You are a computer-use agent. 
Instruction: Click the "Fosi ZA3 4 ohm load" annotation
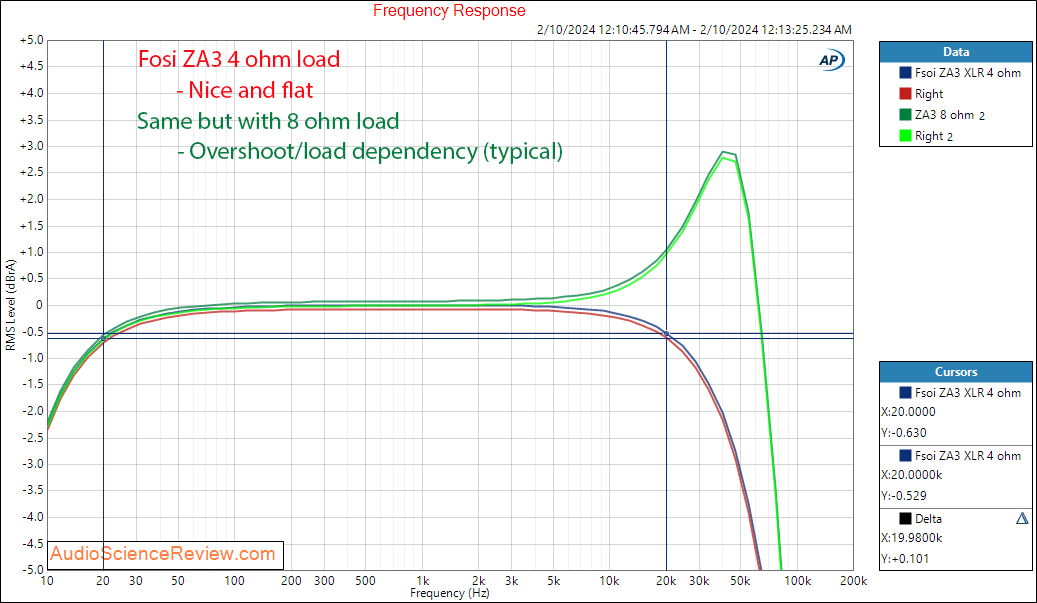pos(239,60)
